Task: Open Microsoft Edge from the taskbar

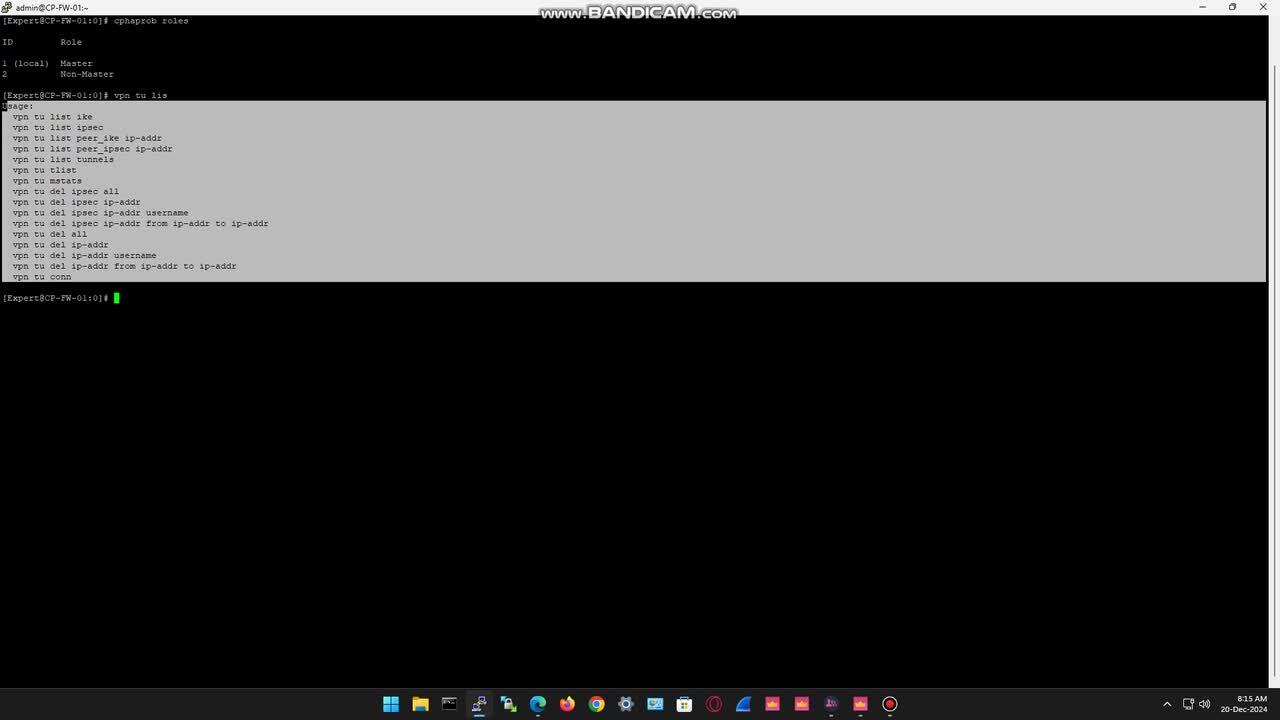Action: (537, 703)
